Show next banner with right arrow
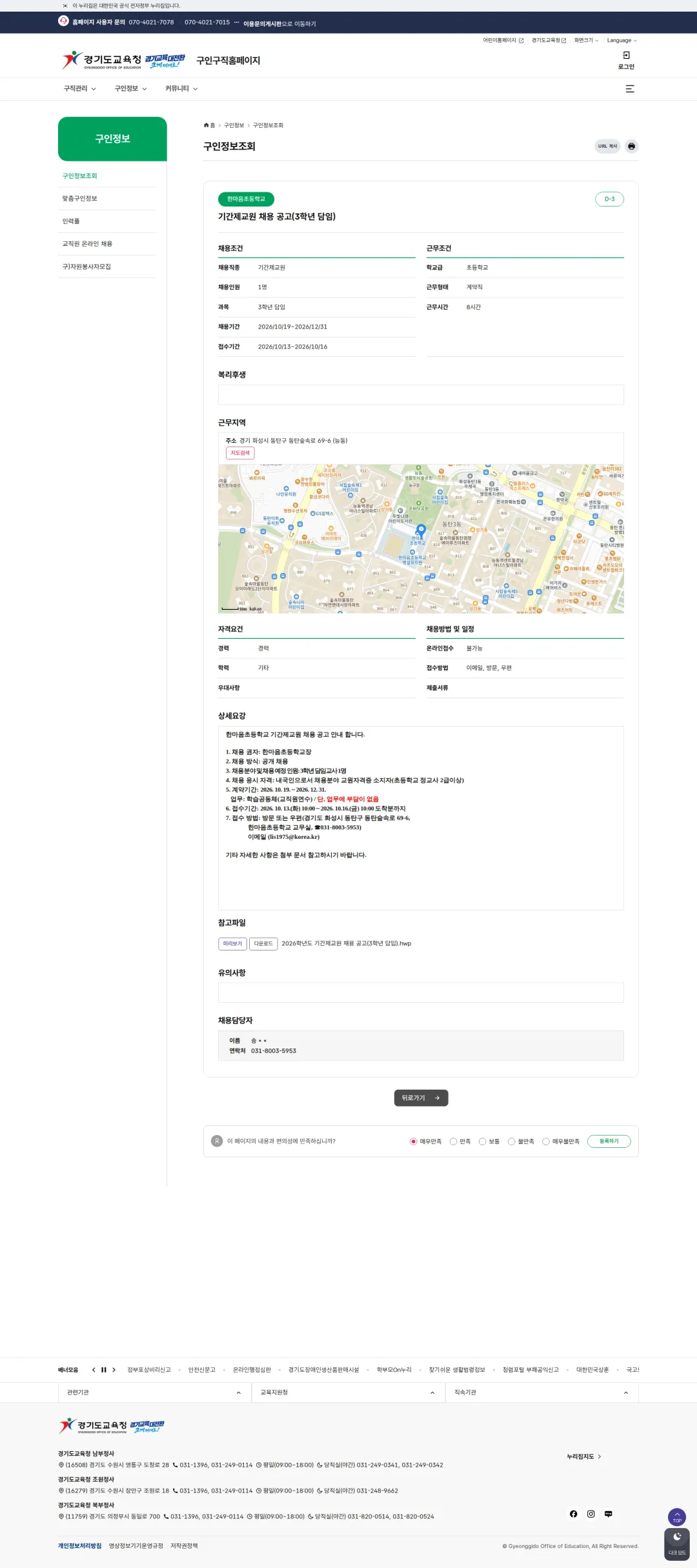697x1568 pixels. [x=114, y=1370]
